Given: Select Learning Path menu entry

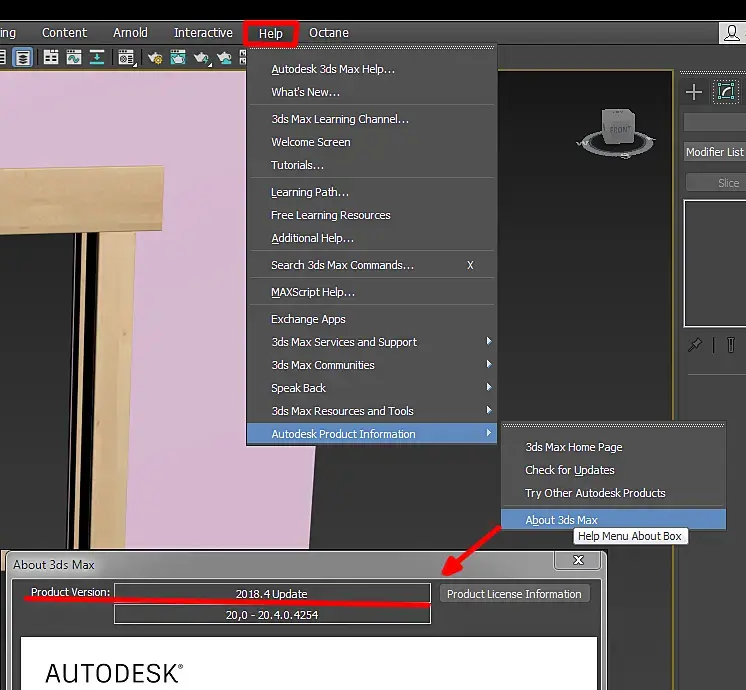Looking at the screenshot, I should click(372, 192).
